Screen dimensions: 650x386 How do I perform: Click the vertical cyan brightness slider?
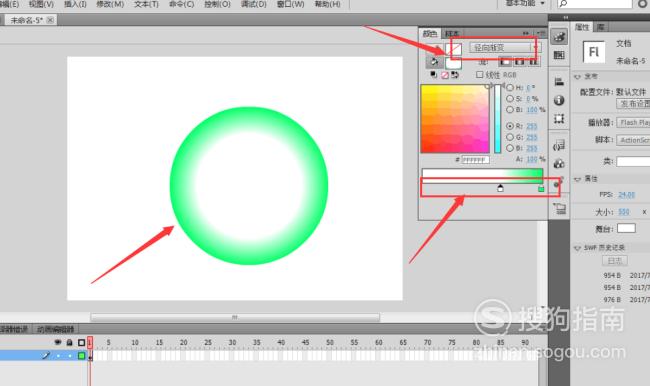(x=497, y=119)
